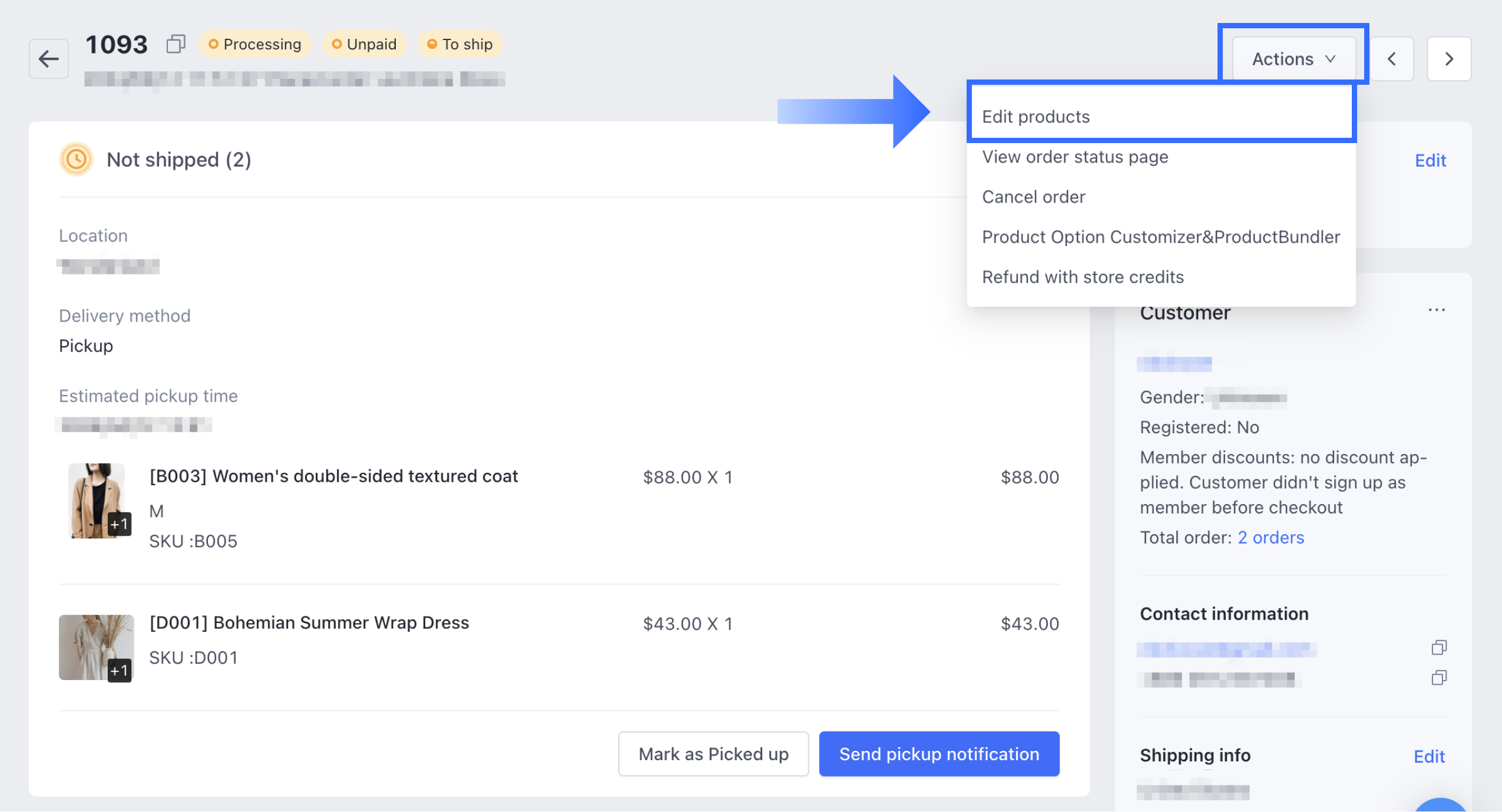
Task: Open Product Option Customizer&ProductBundler entry
Action: [1162, 237]
